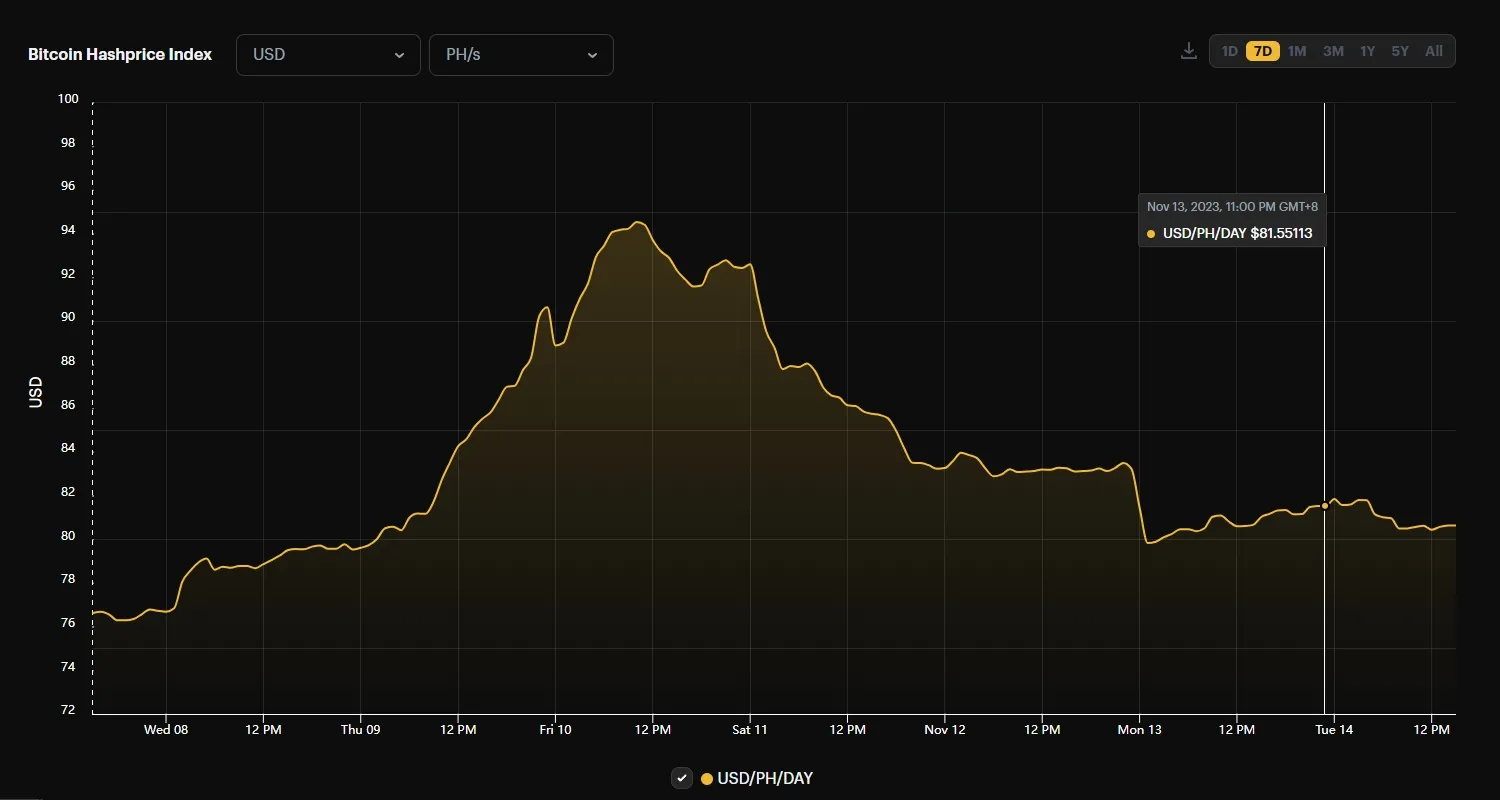Click the Nov 13 tooltip box
The width and height of the screenshot is (1500, 800).
[1231, 219]
